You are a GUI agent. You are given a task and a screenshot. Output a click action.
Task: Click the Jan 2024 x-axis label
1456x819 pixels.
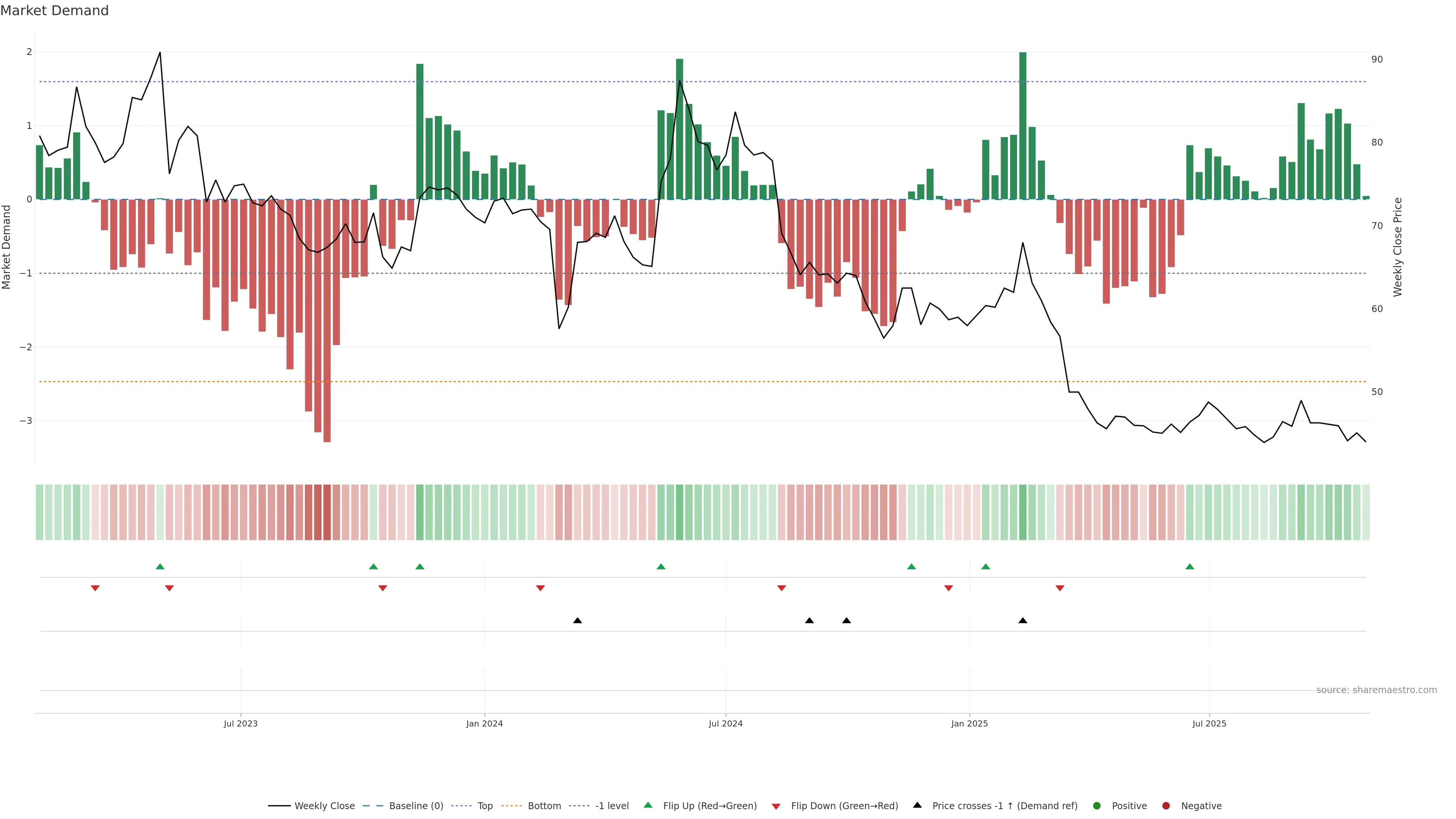485,723
